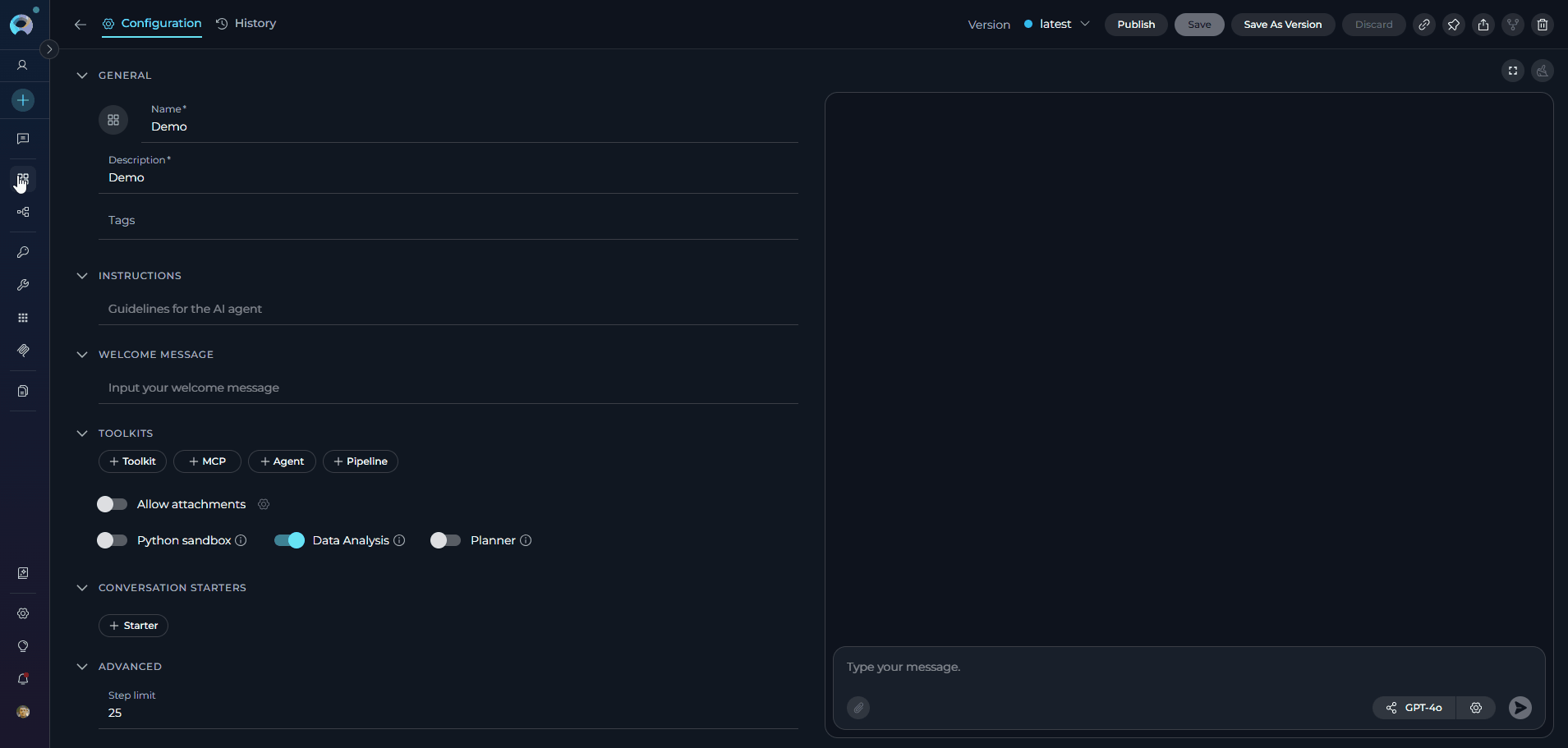Open the user profile icon in sidebar
1568x748 pixels.
click(23, 65)
